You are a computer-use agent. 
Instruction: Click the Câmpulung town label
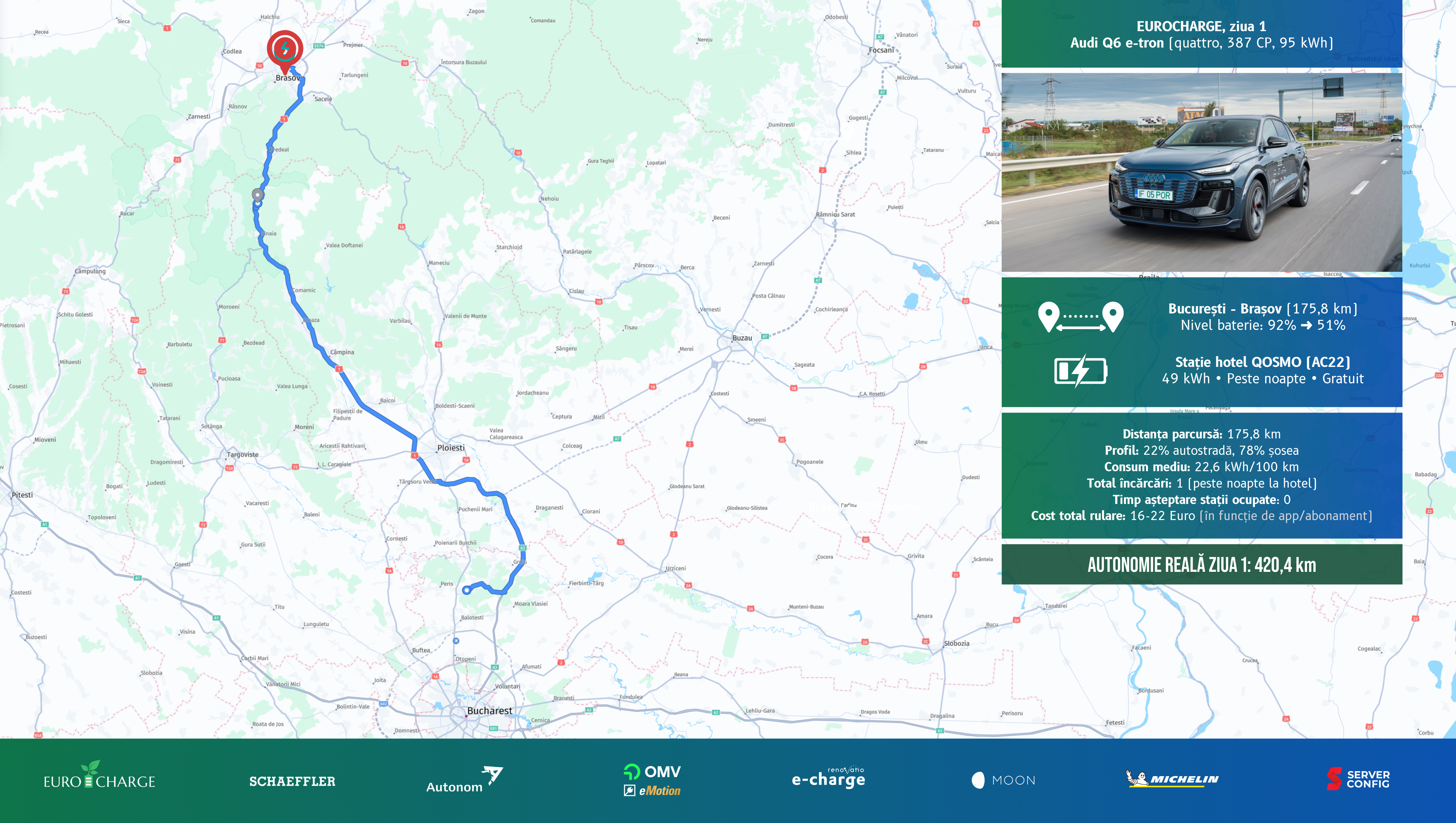91,271
